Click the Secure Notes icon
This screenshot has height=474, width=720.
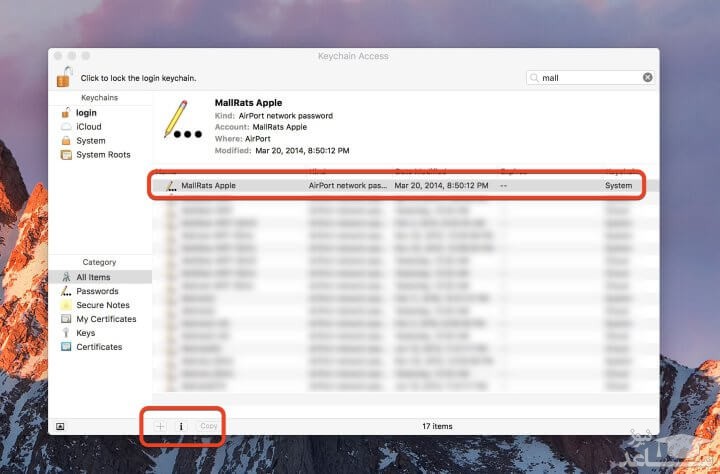66,305
